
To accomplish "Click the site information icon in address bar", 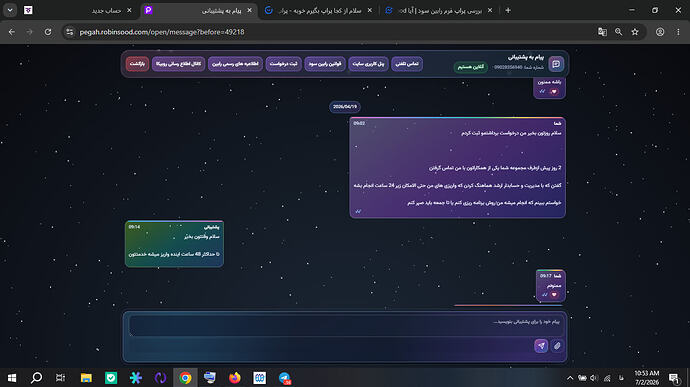I will [x=70, y=32].
